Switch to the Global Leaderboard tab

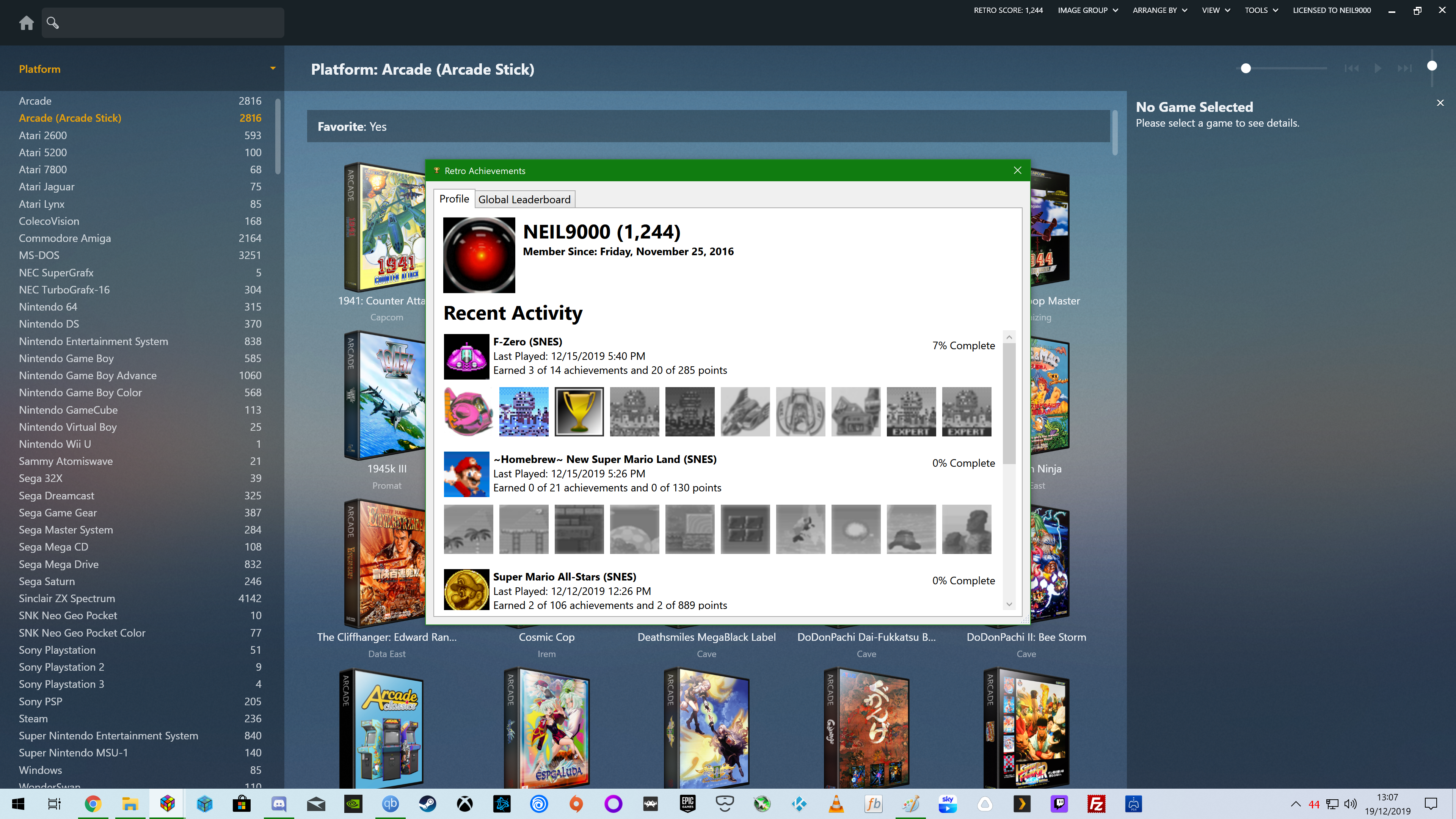coord(524,199)
